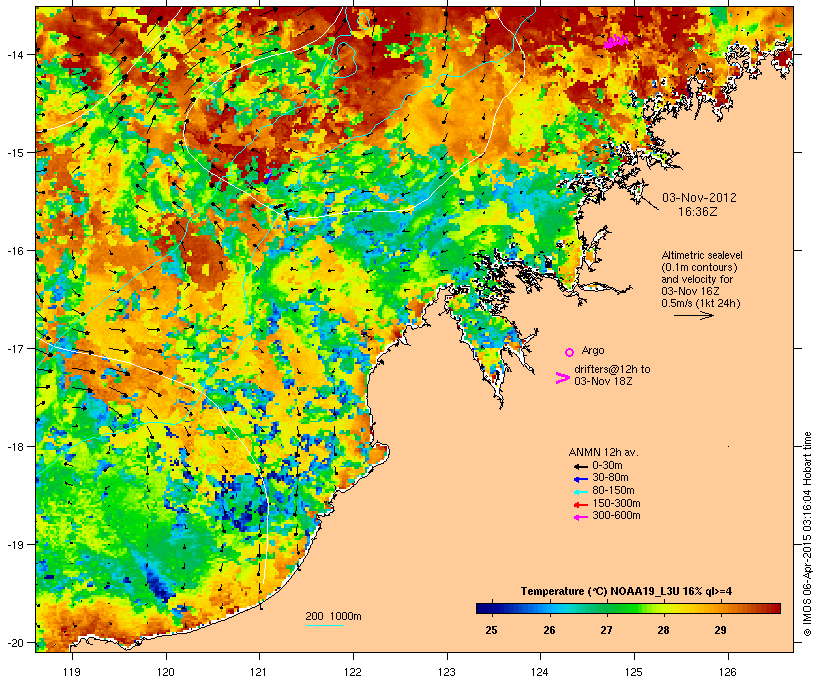Click the colorbar tick label 28
Viewport: 820px width, 680px height.
pyautogui.click(x=663, y=630)
